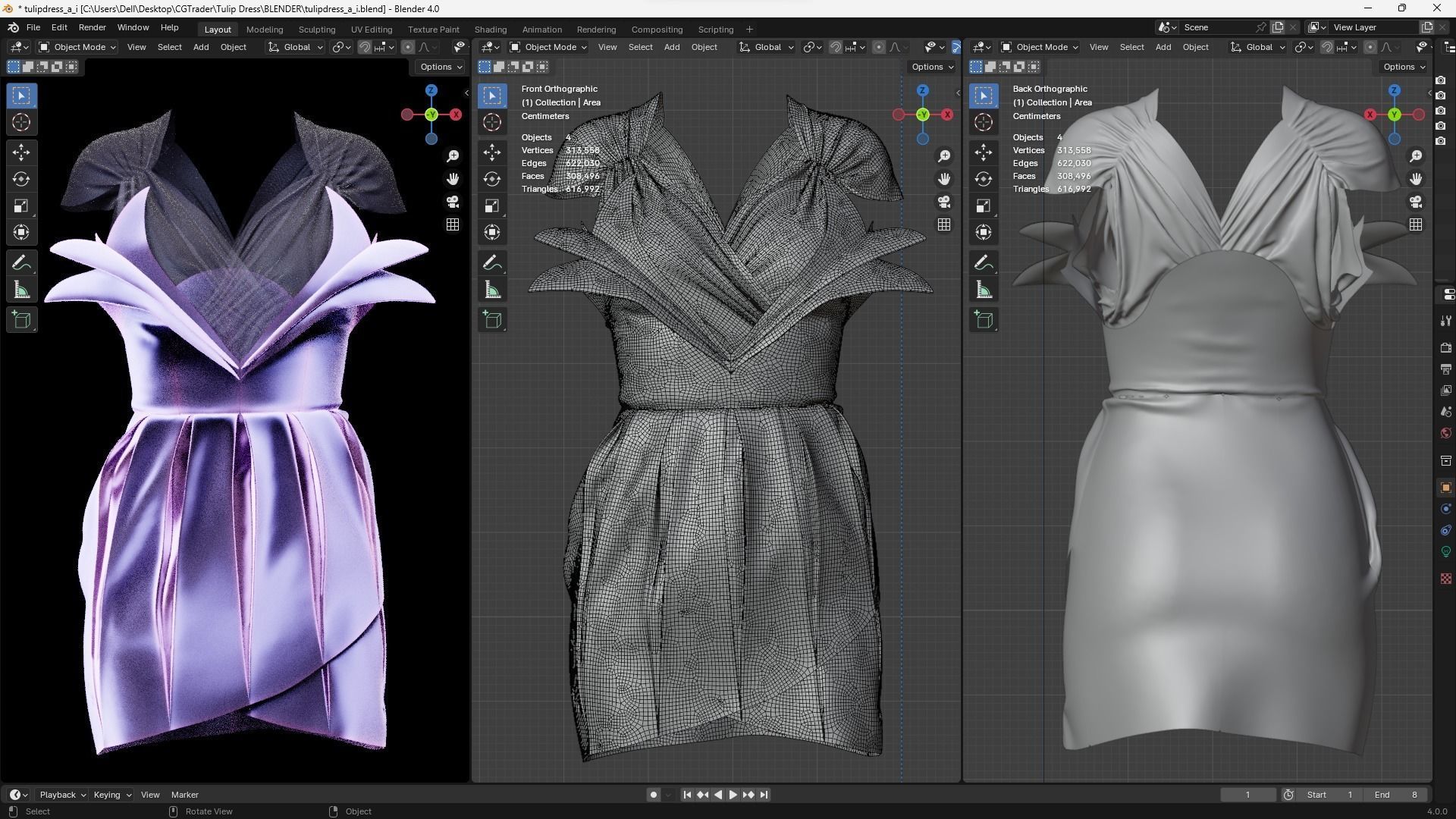
Task: Open the Texture properties checker icon
Action: [1446, 579]
